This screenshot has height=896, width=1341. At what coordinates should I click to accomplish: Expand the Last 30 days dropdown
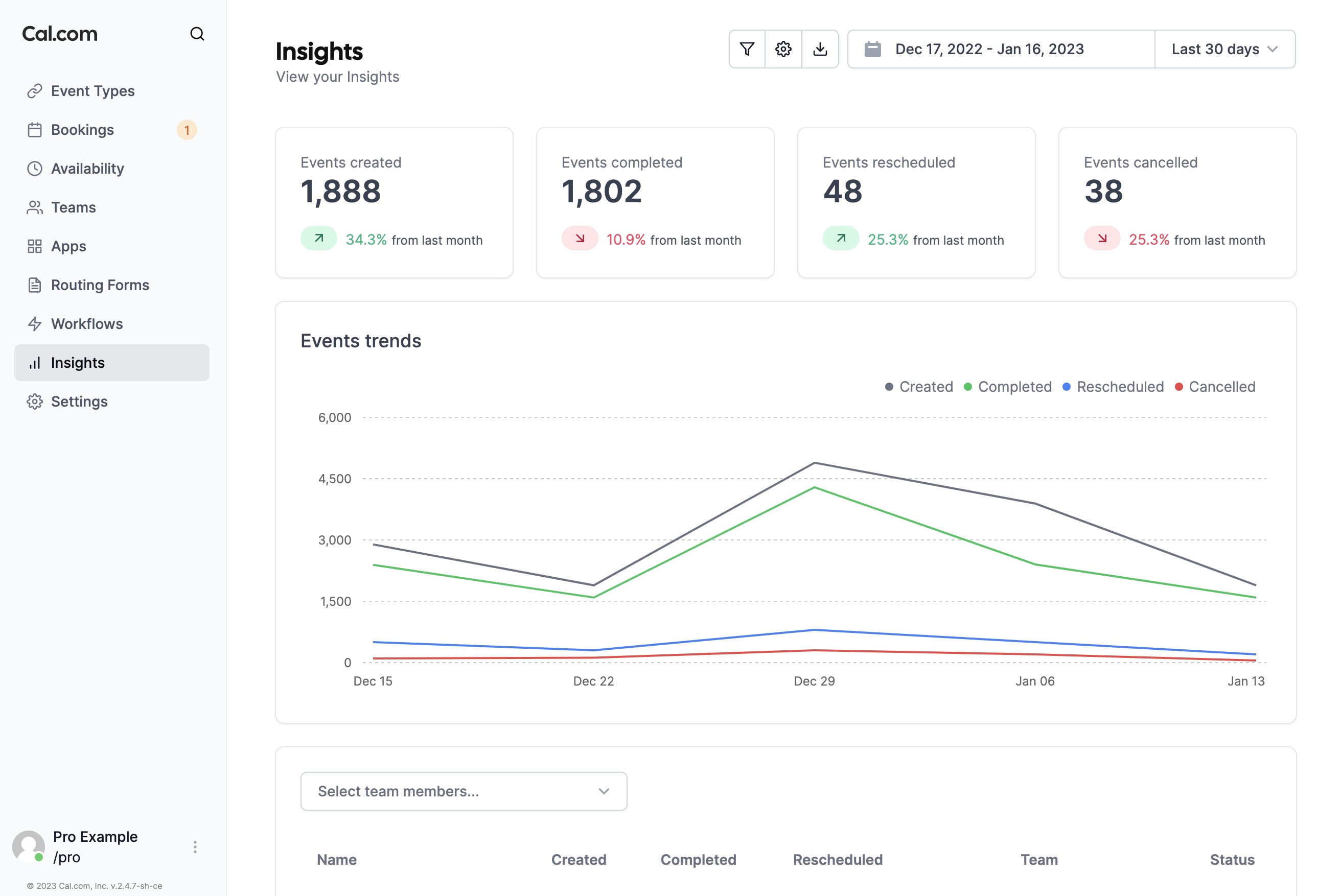(1224, 49)
